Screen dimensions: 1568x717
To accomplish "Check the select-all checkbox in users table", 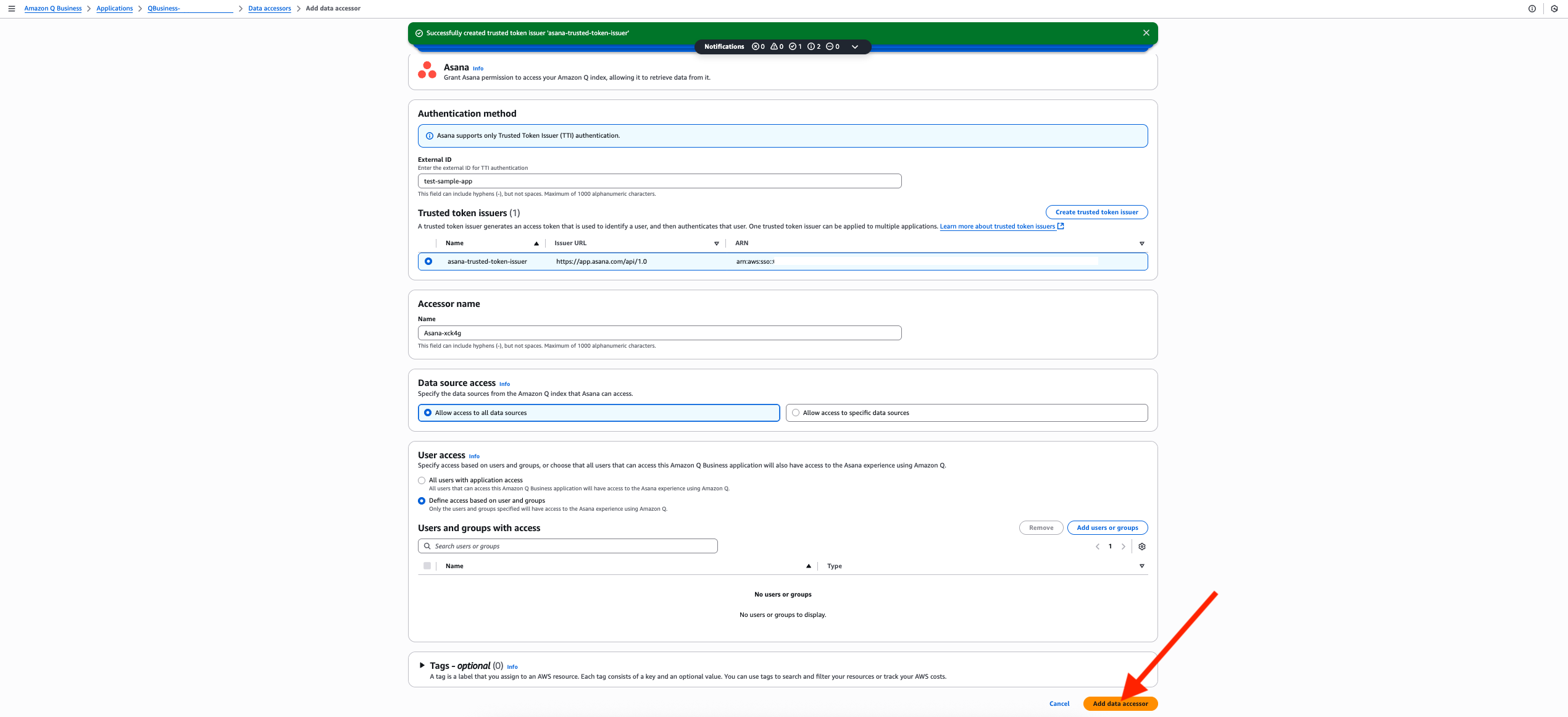I will point(427,566).
